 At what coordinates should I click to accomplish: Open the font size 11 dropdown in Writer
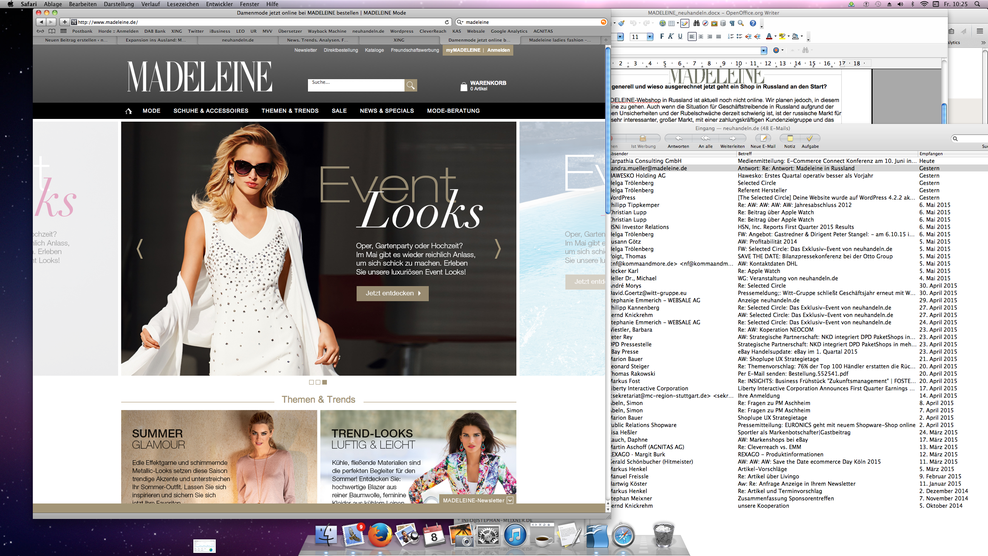click(650, 37)
